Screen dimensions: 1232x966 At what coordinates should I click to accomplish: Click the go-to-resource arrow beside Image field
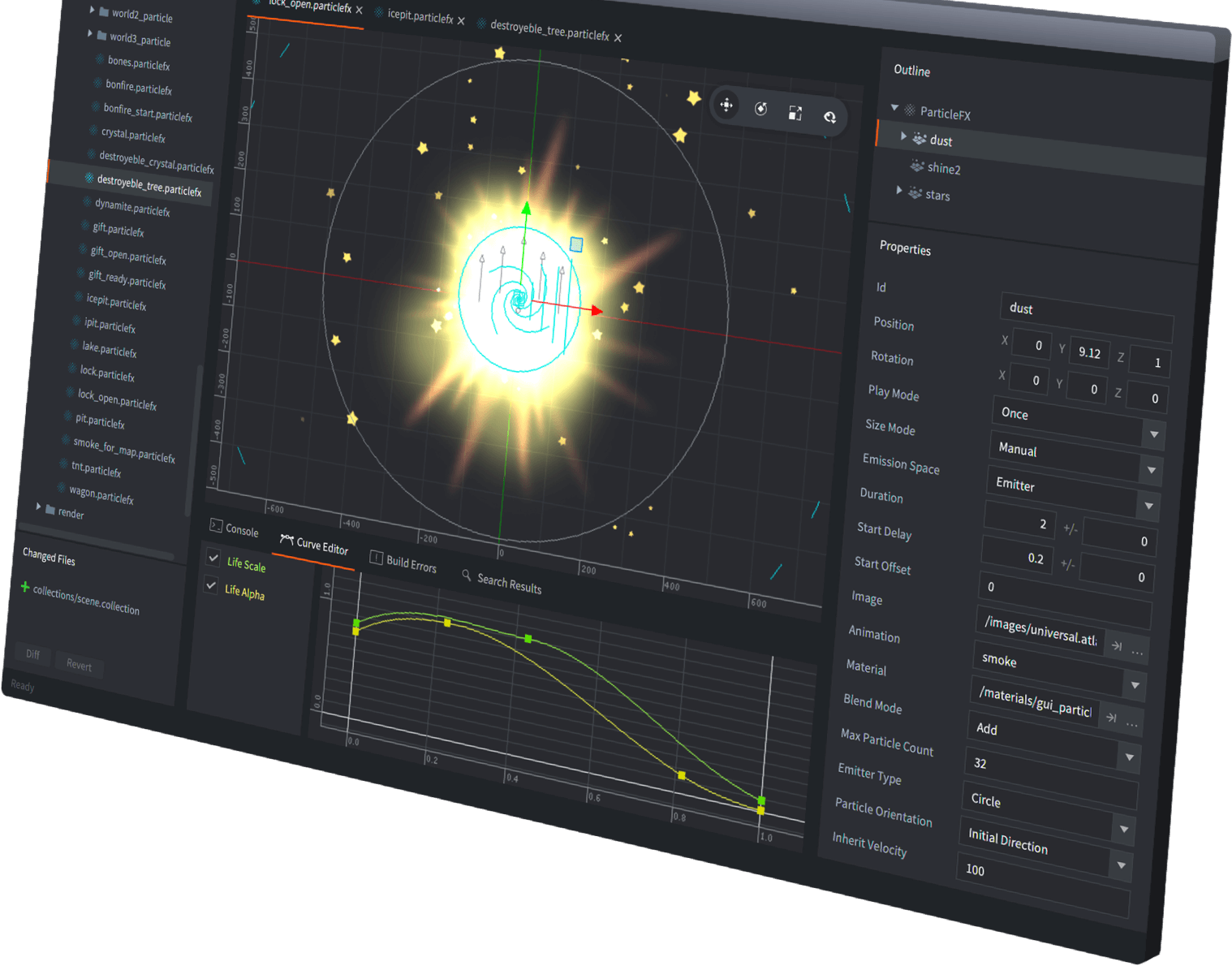[1117, 645]
